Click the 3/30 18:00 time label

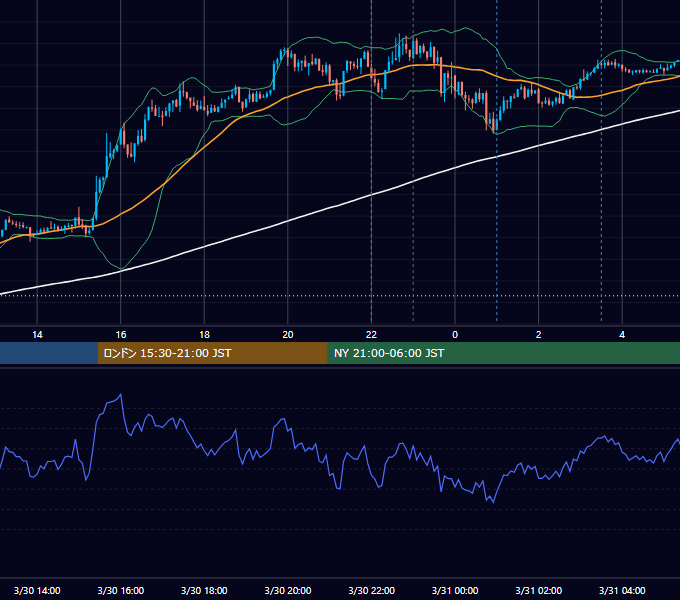[x=204, y=590]
